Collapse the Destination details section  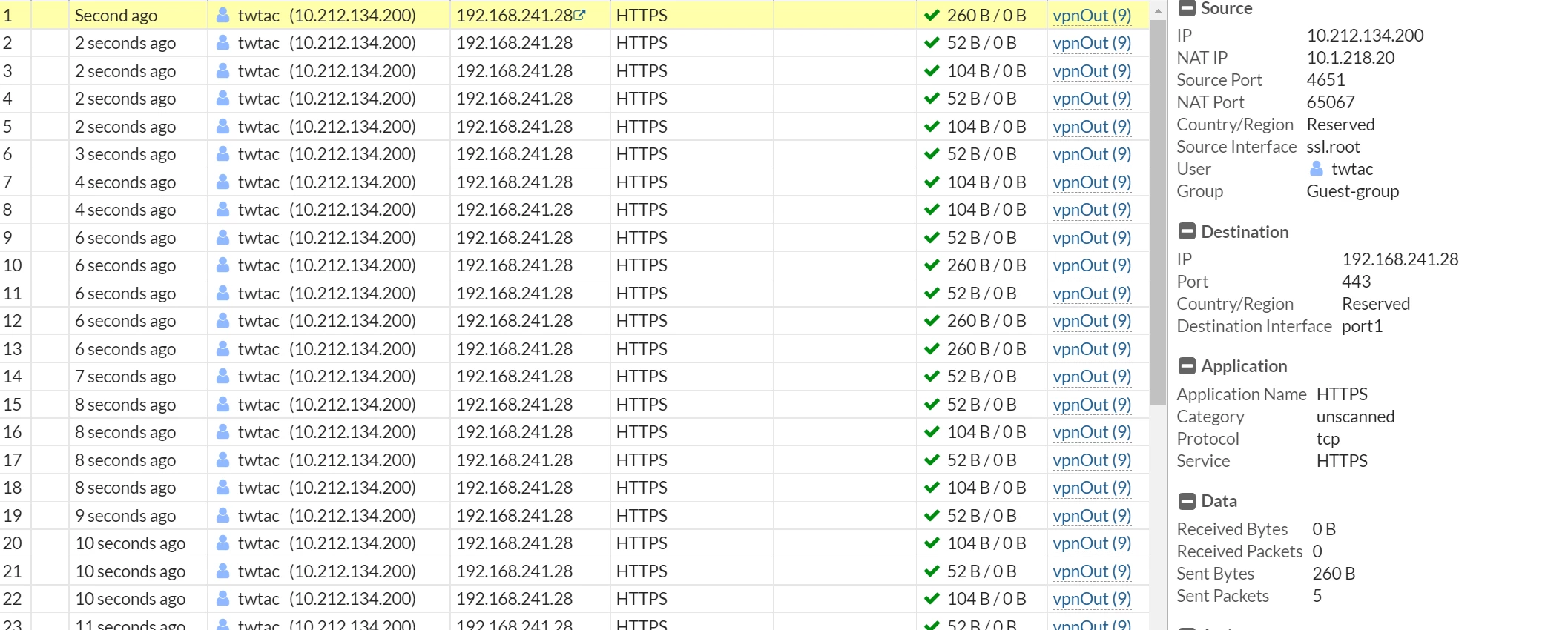click(x=1187, y=231)
